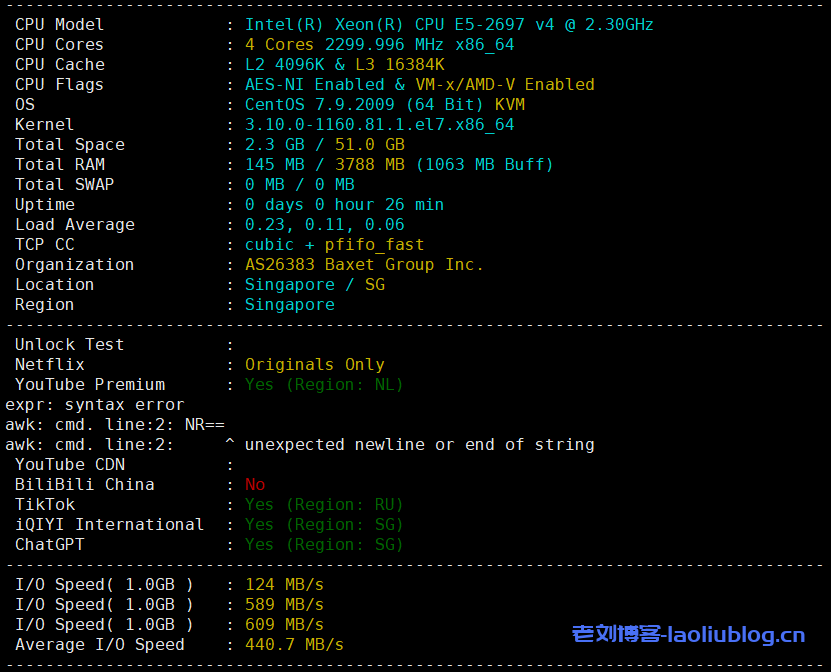This screenshot has height=672, width=831.
Task: Click the CentOS 7.9.2009 OS value
Action: (385, 104)
